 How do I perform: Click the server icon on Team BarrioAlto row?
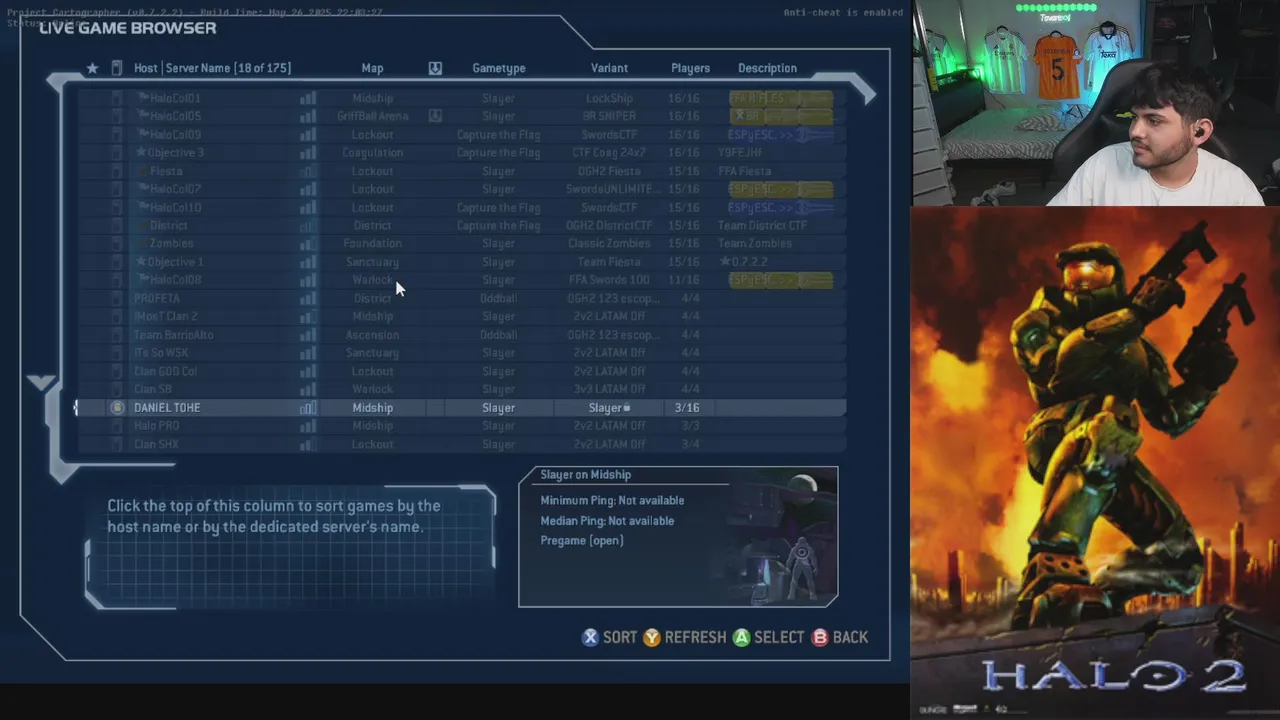[117, 335]
